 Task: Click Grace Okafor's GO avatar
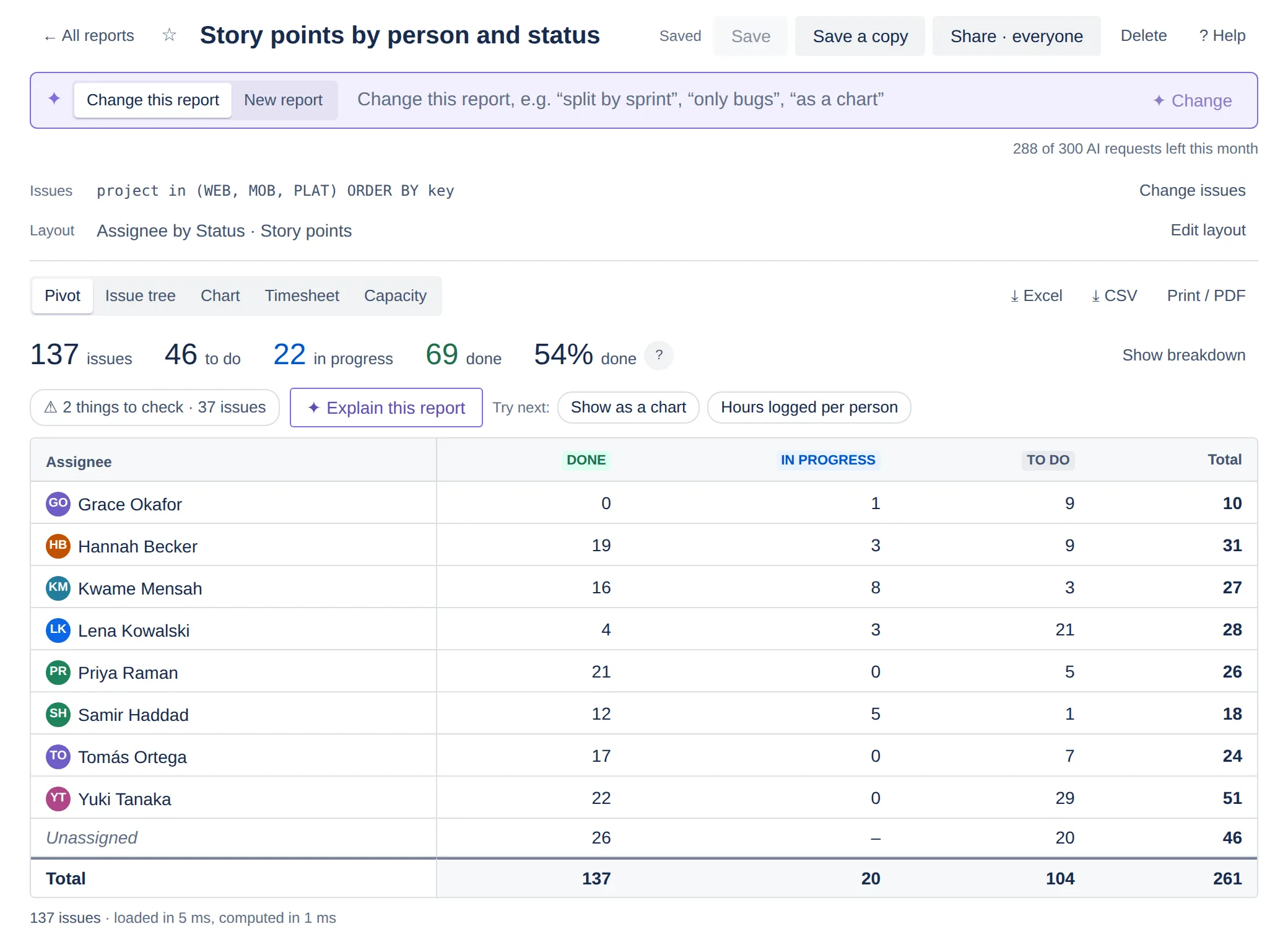(x=58, y=504)
